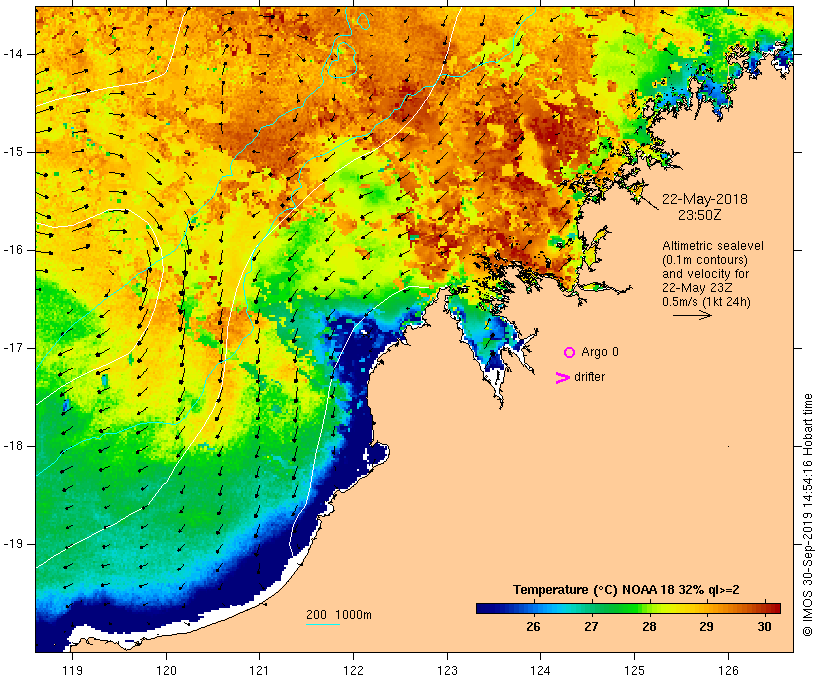Click the longitude axis label 123
This screenshot has height=680, width=820.
tap(447, 671)
